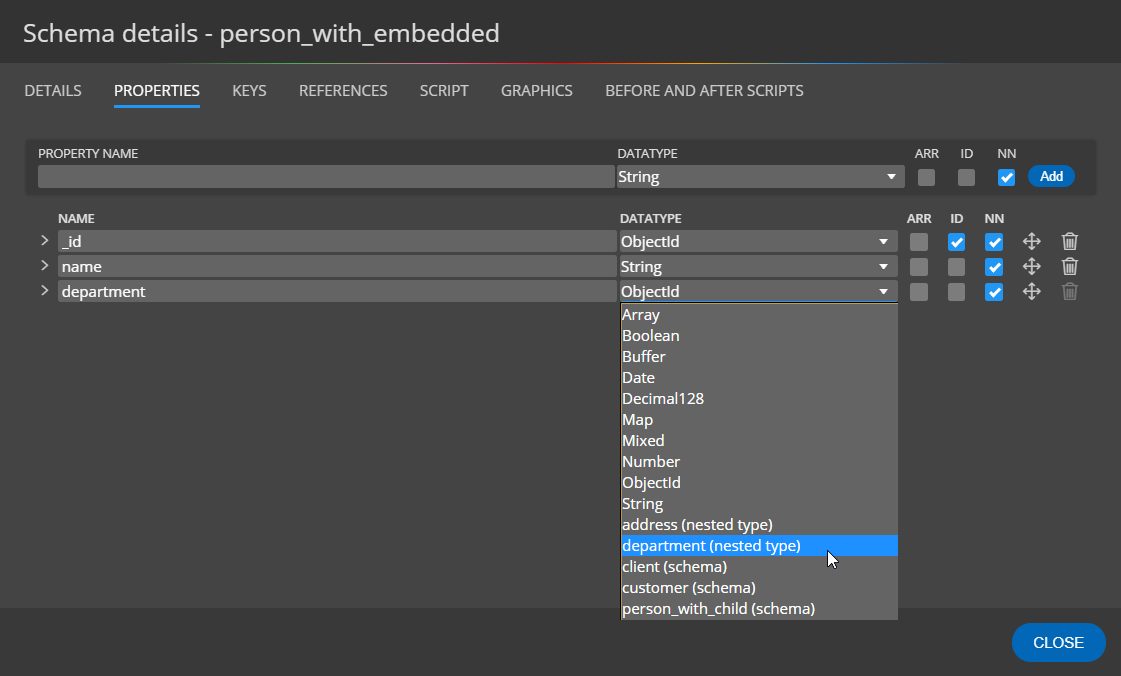The width and height of the screenshot is (1121, 676).
Task: Enable ARR for the department property
Action: 919,292
